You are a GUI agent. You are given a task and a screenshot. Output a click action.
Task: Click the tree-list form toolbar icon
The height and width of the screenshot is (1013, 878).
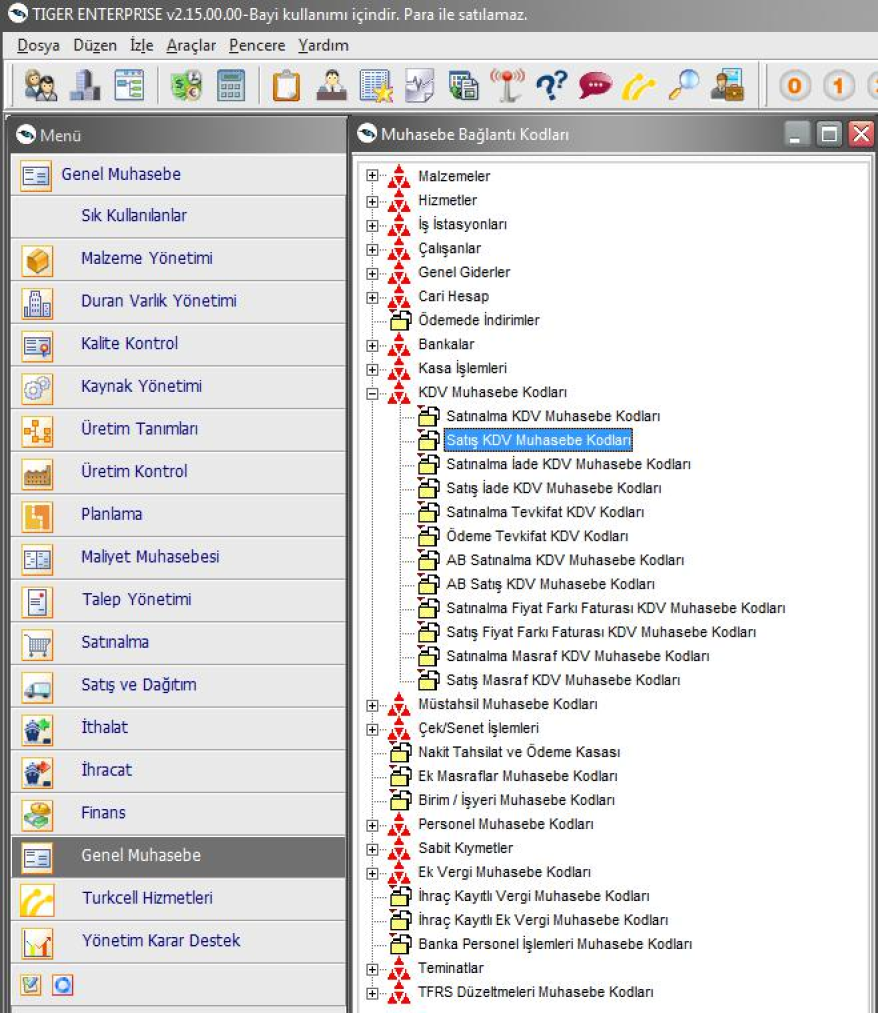coord(129,85)
